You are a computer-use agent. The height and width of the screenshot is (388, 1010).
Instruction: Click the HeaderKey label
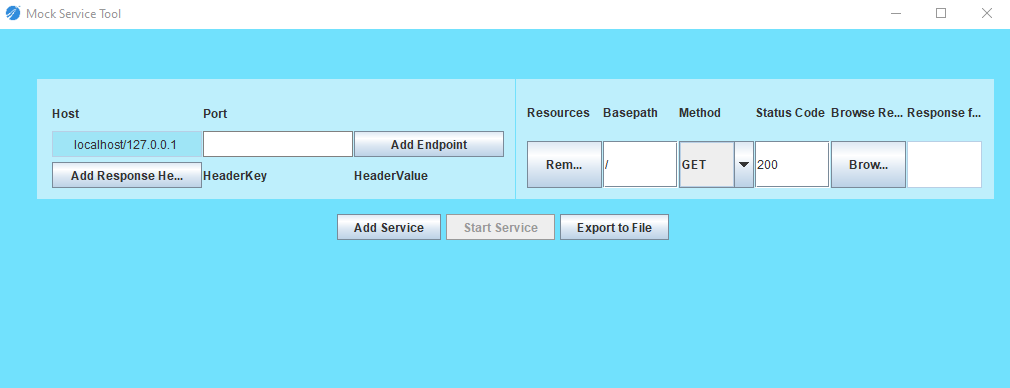point(235,176)
